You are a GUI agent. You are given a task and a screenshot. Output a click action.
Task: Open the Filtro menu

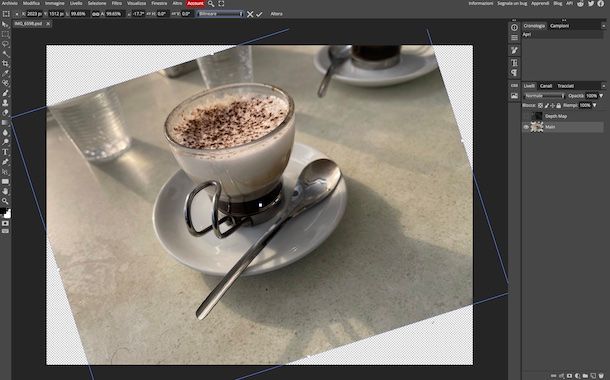(117, 3)
